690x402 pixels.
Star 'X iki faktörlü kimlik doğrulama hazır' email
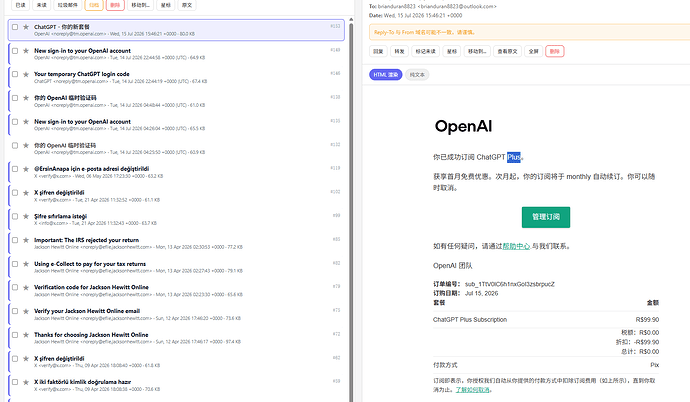coord(26,382)
